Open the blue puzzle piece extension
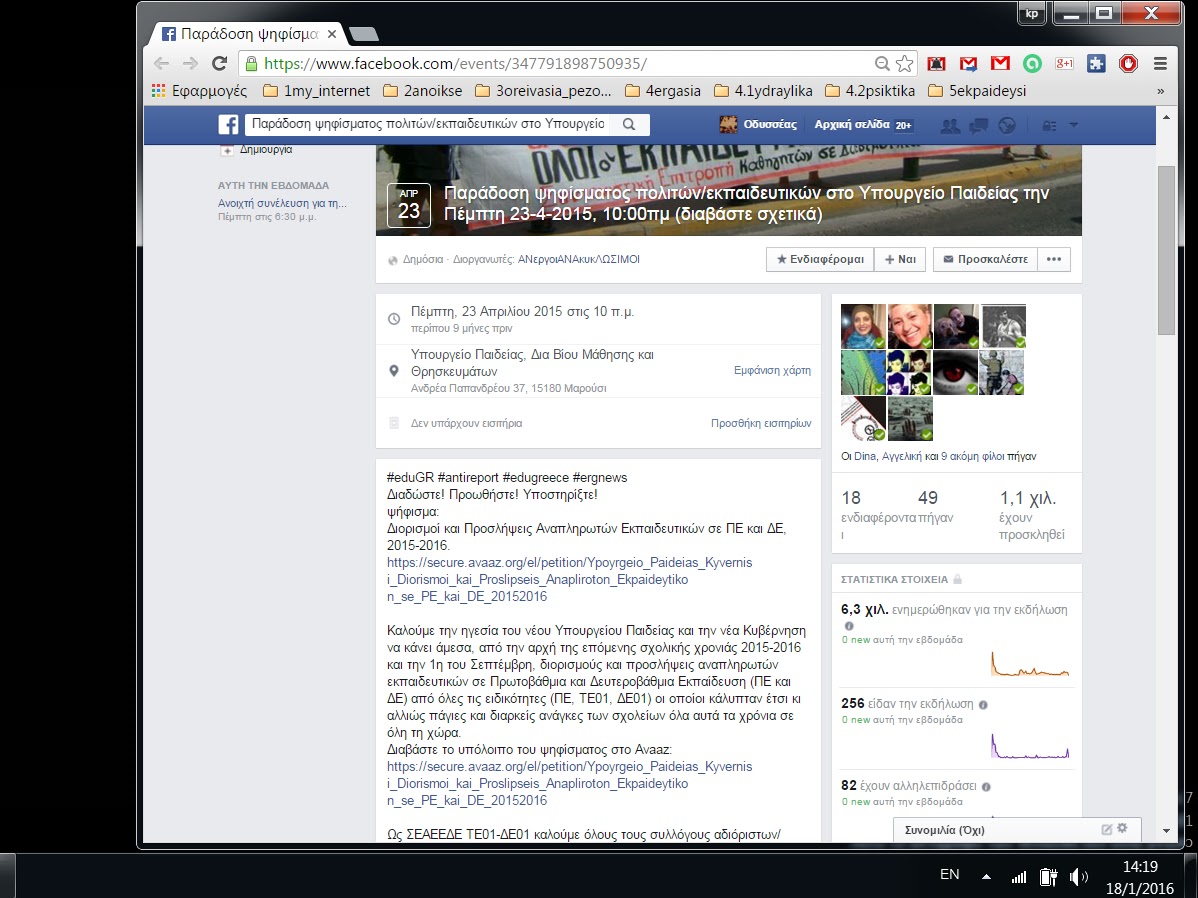Image resolution: width=1198 pixels, height=898 pixels. pos(1096,63)
